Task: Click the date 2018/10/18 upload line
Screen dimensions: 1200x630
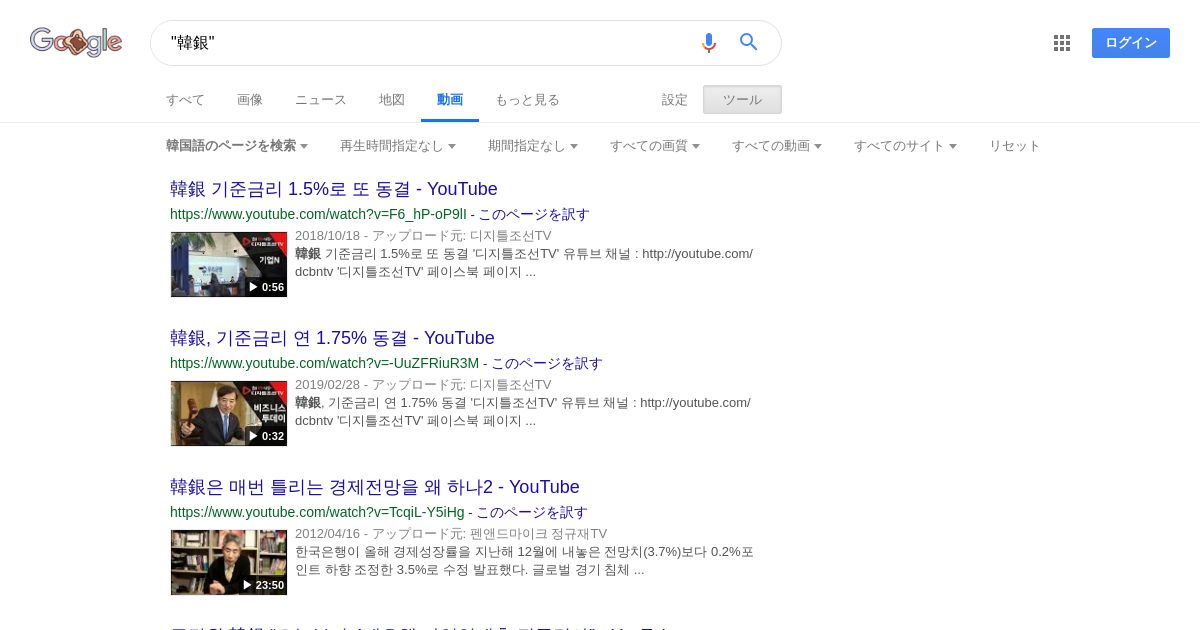Action: [423, 236]
